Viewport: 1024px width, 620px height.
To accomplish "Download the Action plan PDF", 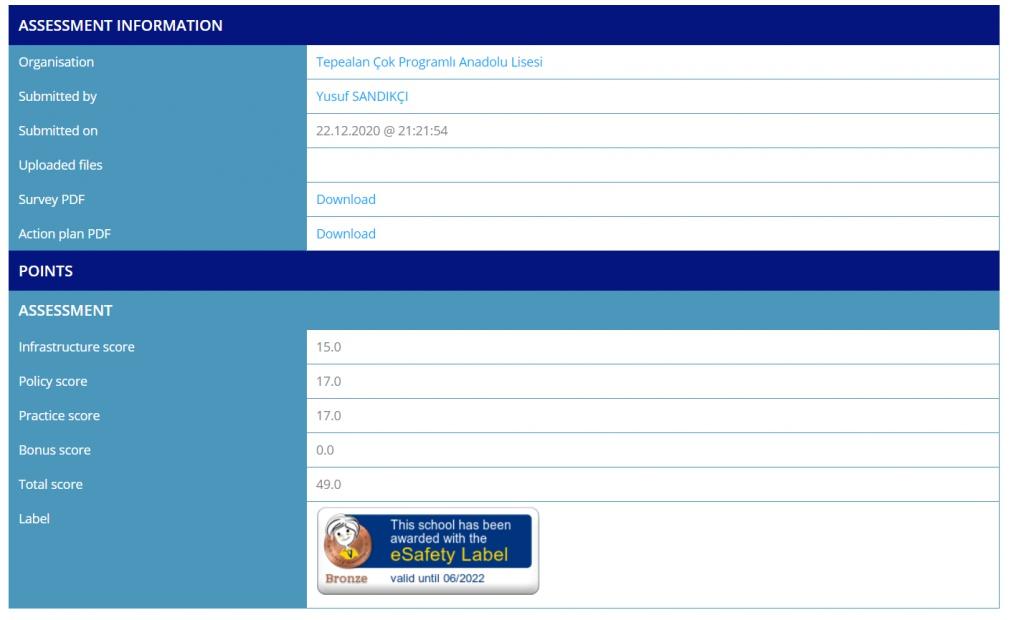I will tap(346, 234).
